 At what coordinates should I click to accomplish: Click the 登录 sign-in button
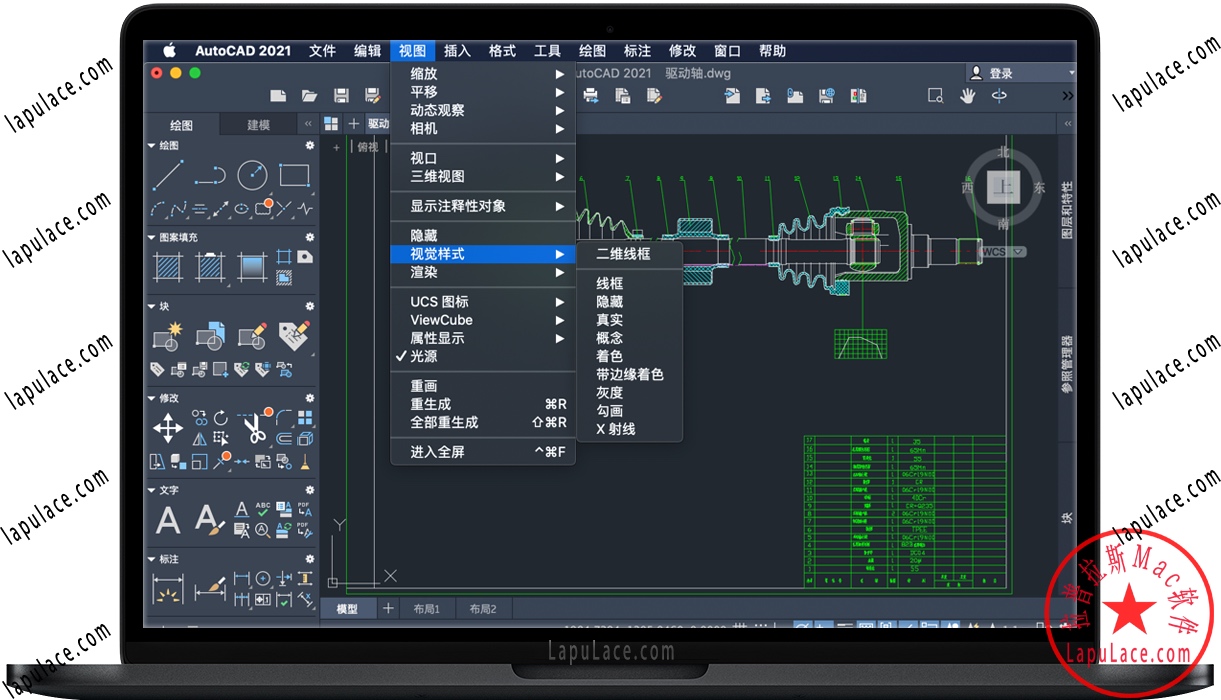1000,73
